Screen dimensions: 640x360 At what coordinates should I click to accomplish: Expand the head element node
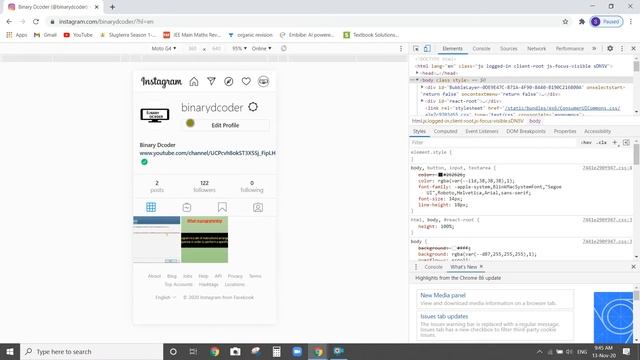point(418,73)
